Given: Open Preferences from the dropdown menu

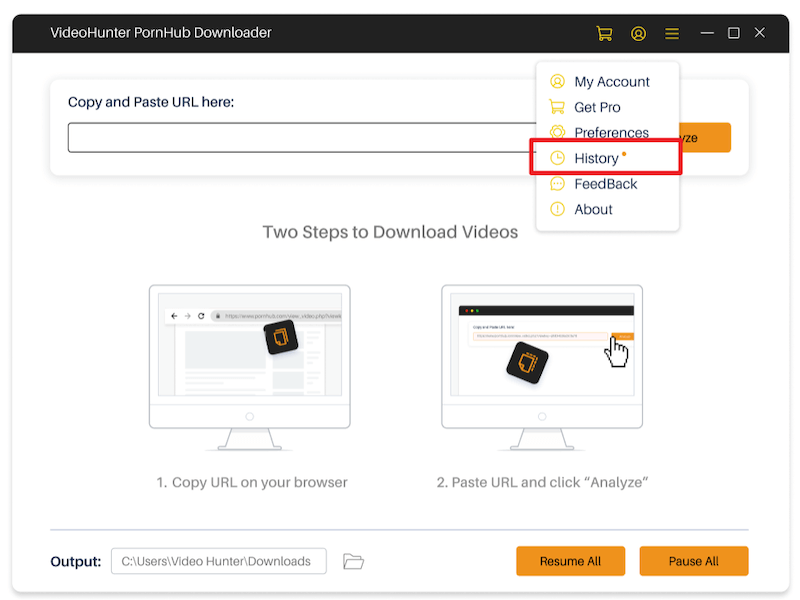Looking at the screenshot, I should click(x=608, y=132).
